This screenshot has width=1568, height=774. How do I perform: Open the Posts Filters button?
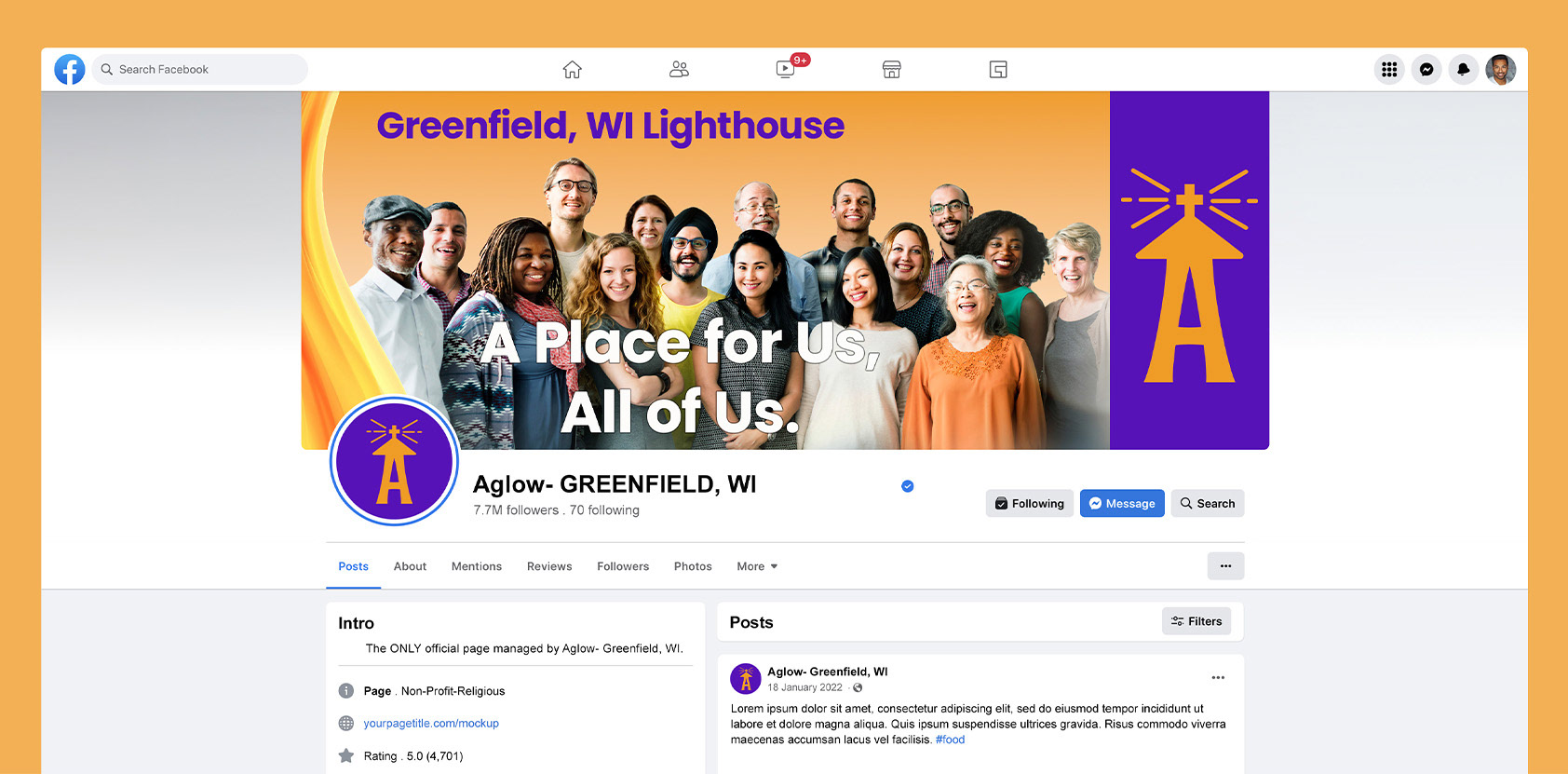point(1196,621)
